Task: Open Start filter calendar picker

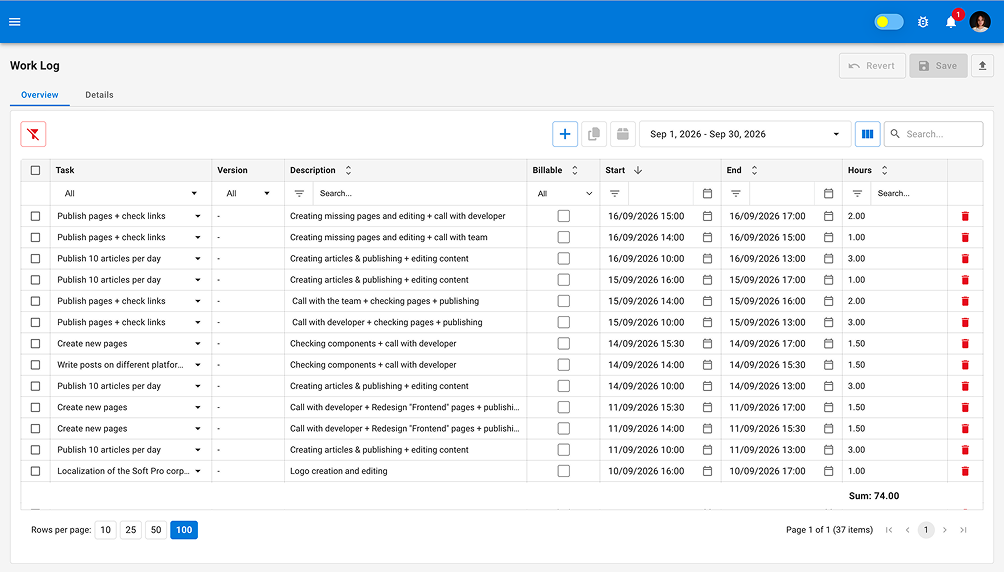Action: (707, 193)
